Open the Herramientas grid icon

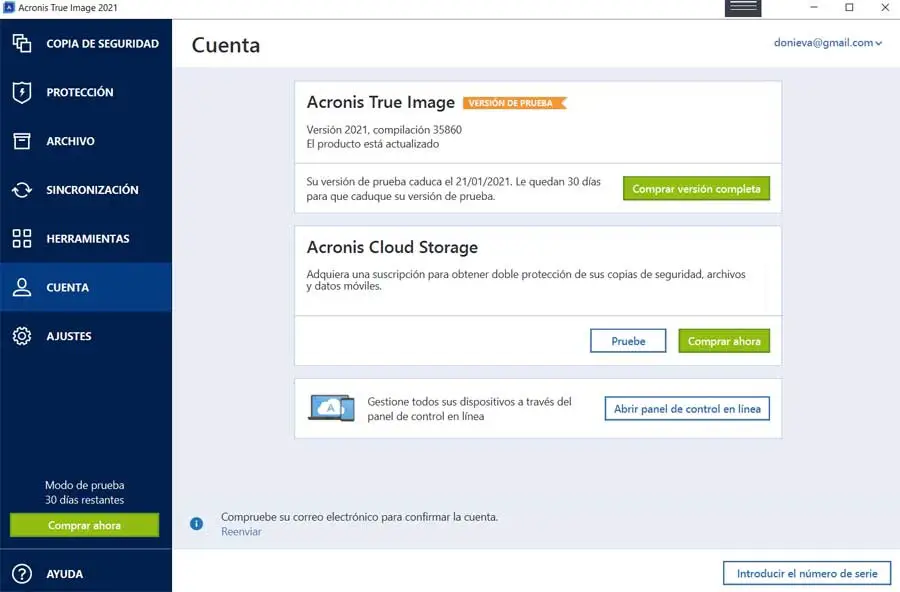(22, 239)
